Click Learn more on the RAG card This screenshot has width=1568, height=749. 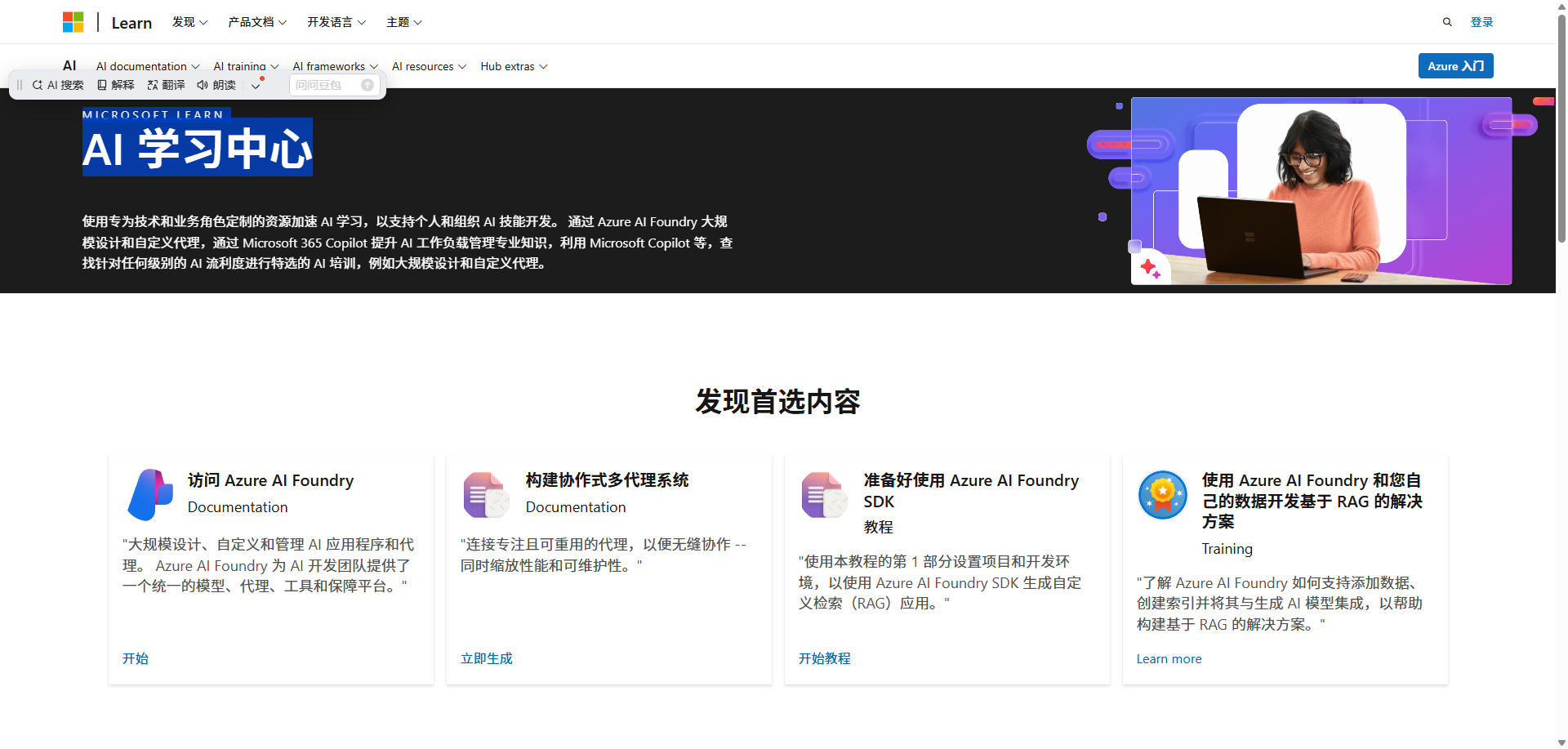[x=1169, y=658]
